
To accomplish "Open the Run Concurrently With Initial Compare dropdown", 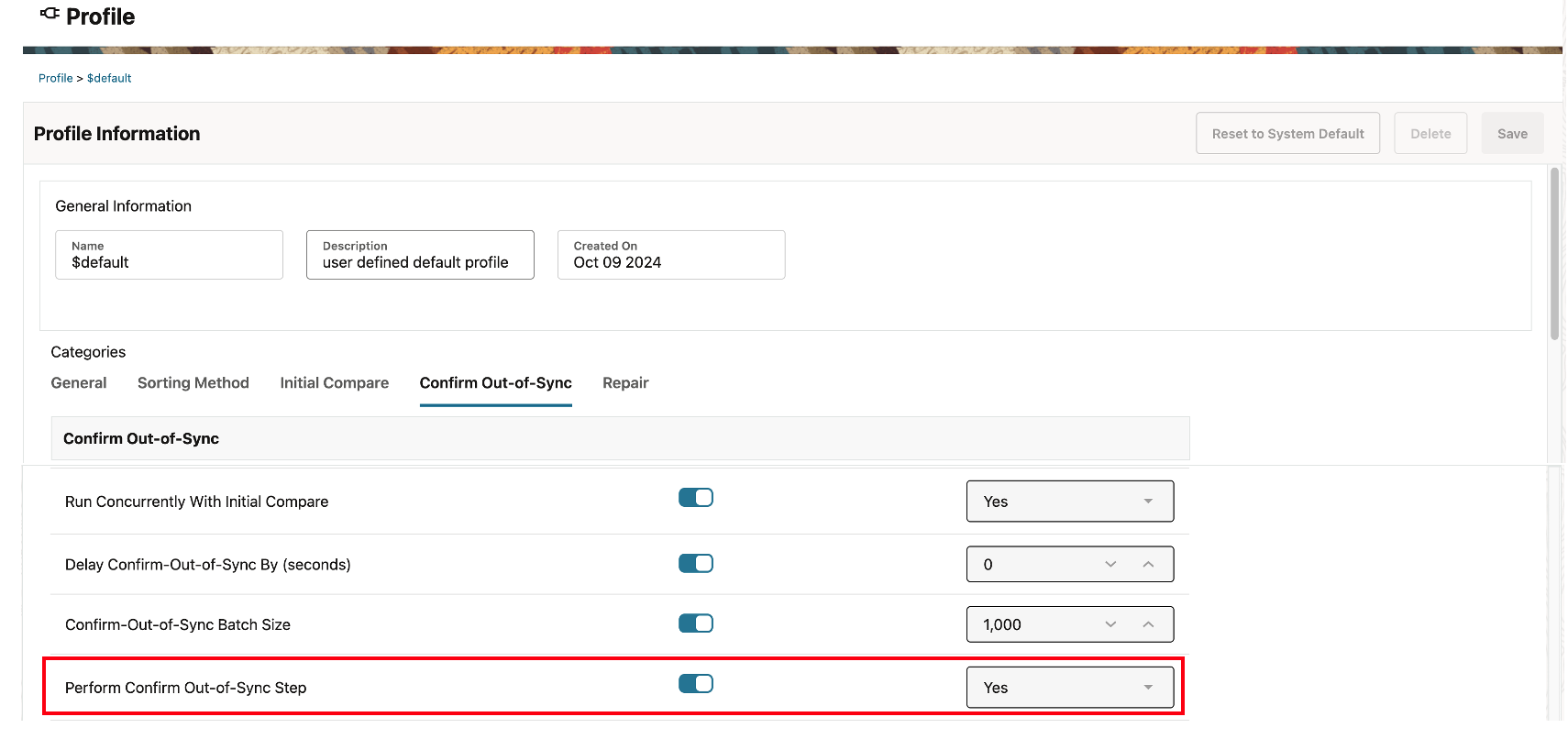I will point(1069,502).
